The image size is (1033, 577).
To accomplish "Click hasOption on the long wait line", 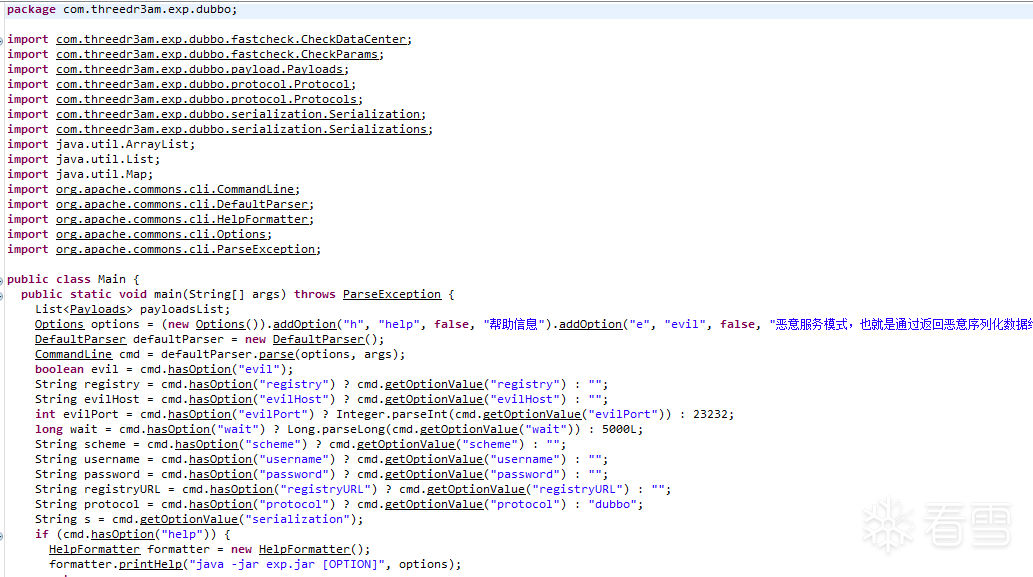I will pyautogui.click(x=179, y=429).
